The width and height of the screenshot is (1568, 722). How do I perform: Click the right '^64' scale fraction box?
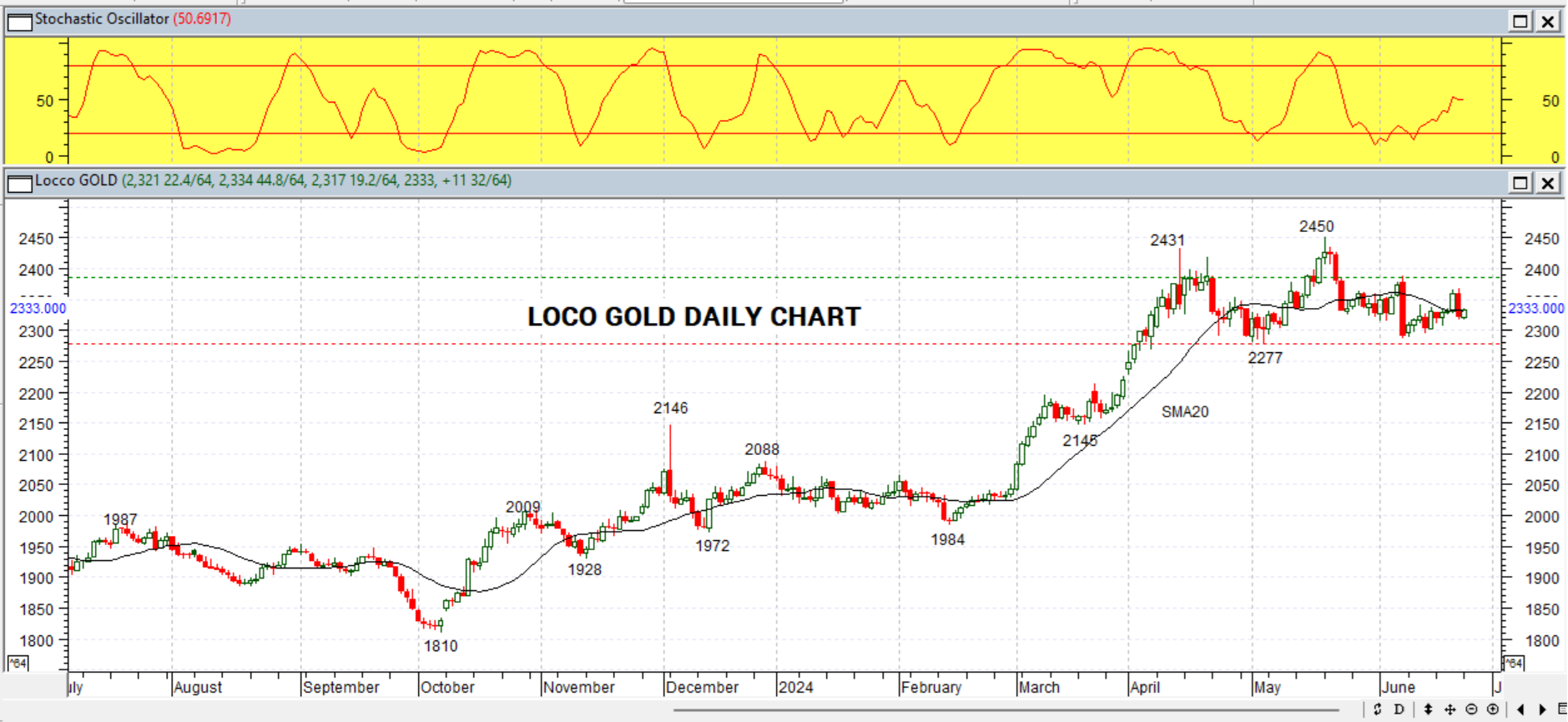pyautogui.click(x=1513, y=664)
